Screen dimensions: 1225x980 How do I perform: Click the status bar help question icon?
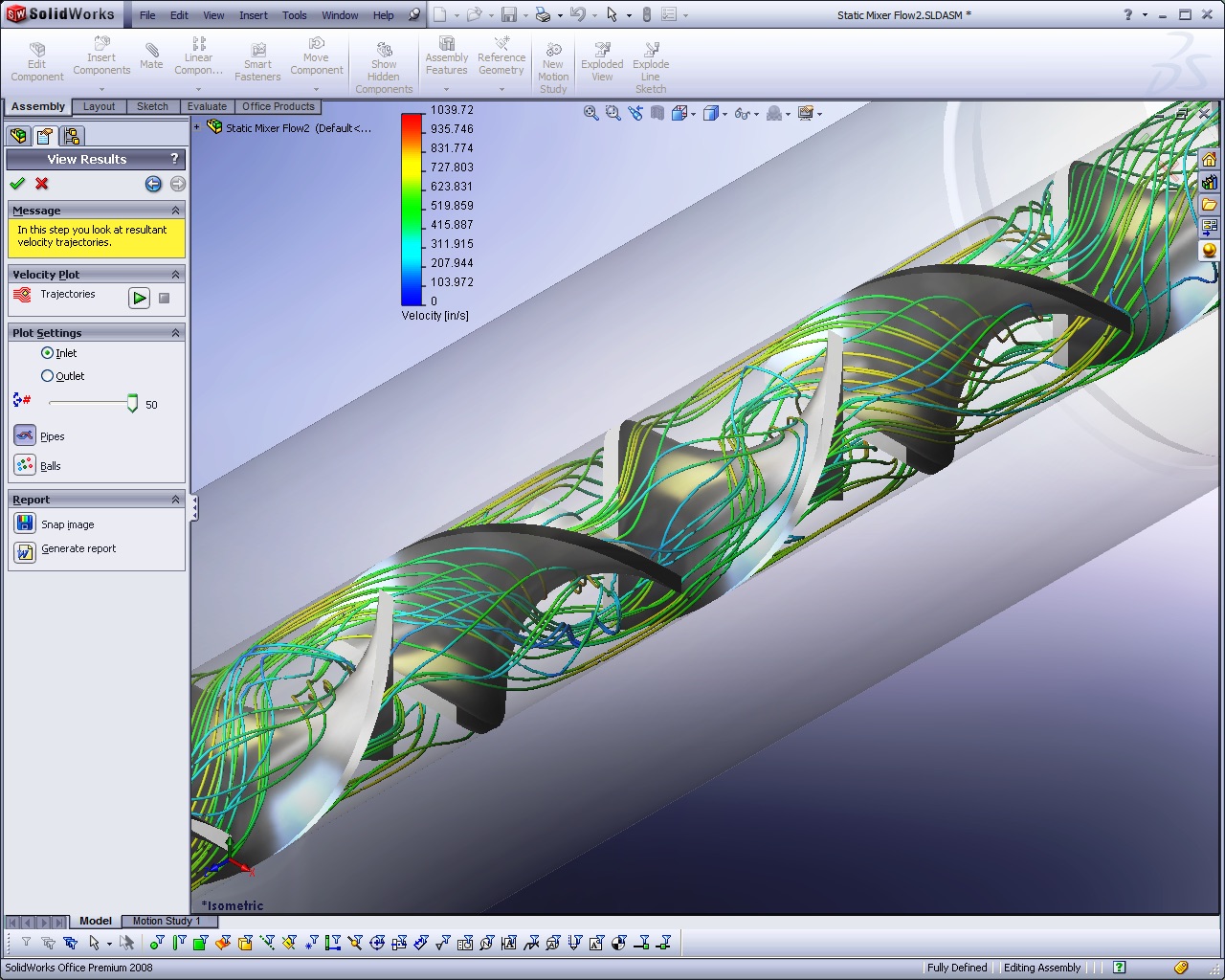coord(1119,968)
